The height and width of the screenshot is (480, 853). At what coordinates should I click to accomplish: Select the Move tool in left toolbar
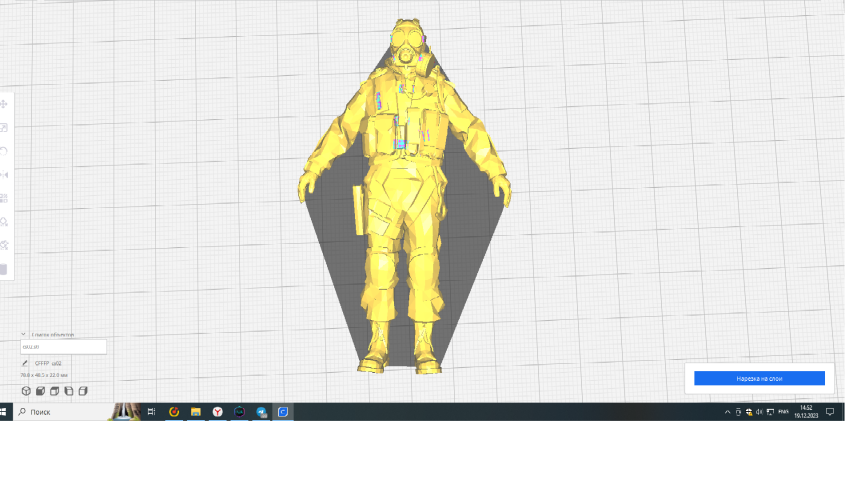pos(4,104)
